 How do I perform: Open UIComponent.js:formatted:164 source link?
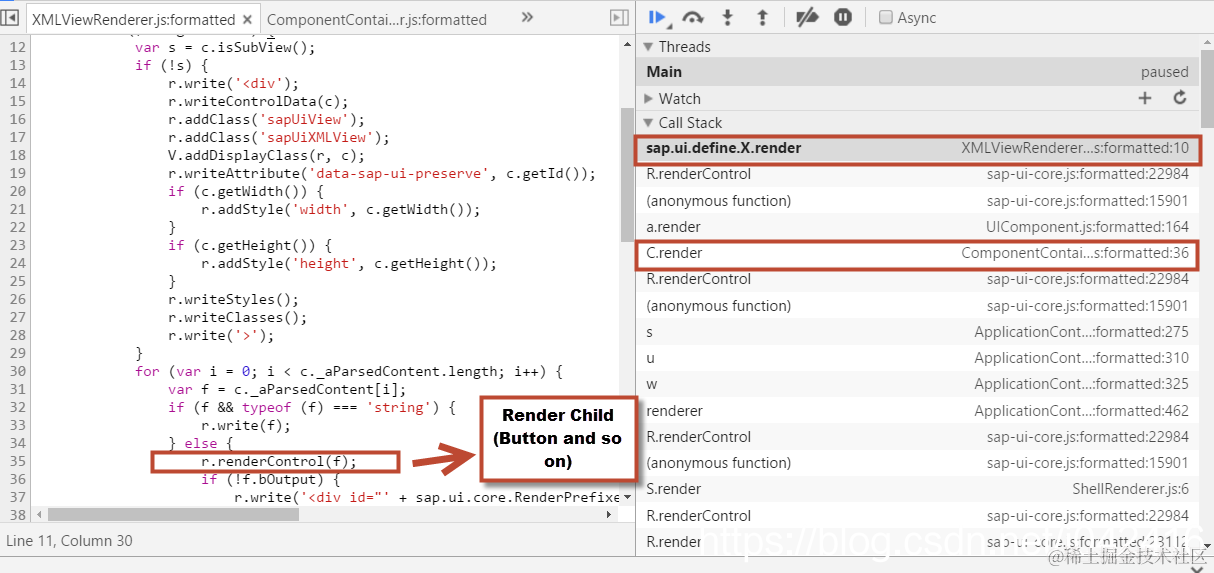coord(1087,227)
